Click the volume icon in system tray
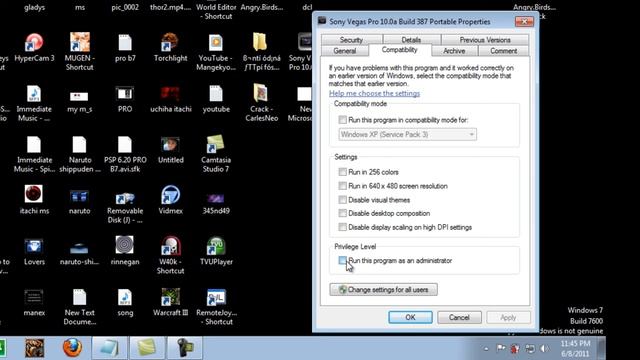Screen dimensions: 640x360 click(x=544, y=349)
